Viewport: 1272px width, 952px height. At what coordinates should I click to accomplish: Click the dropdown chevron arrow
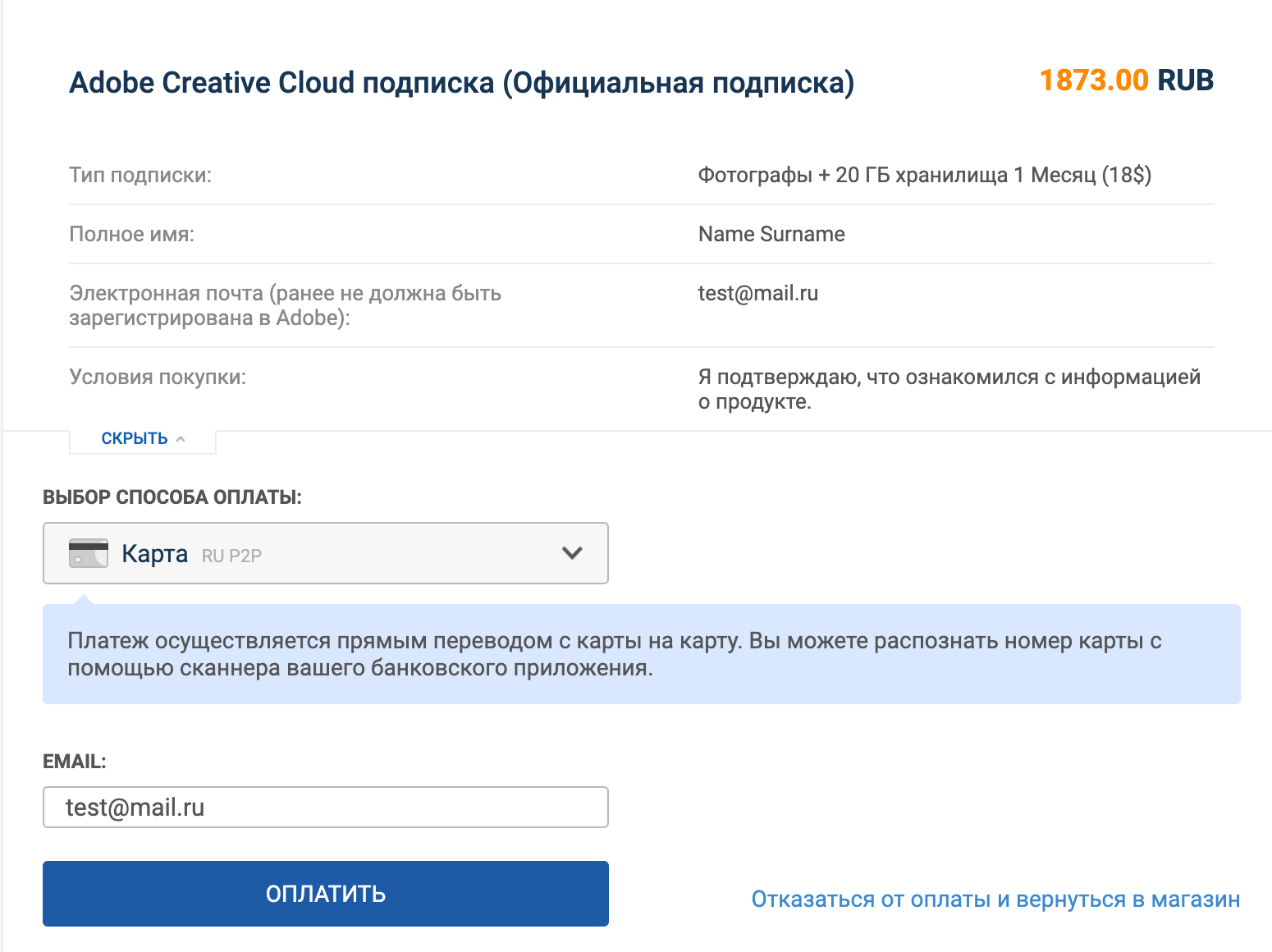coord(572,553)
